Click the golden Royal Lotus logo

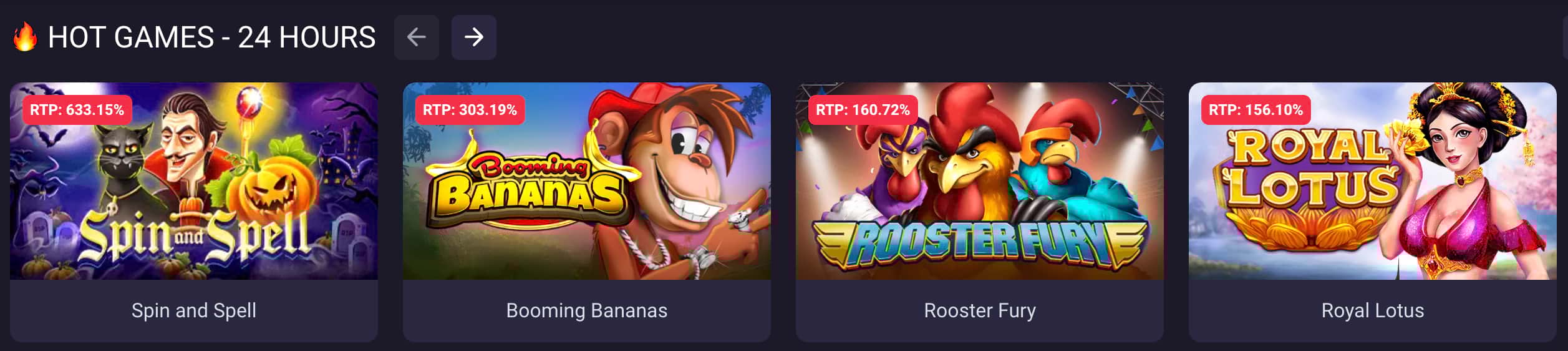tap(1310, 181)
